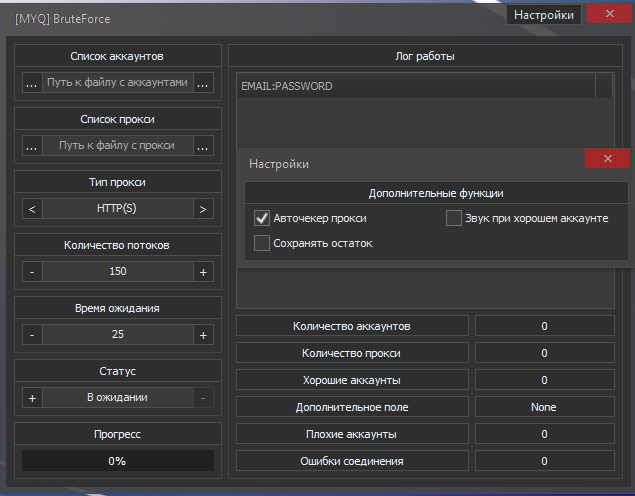Enable the Сохранять остаток checkbox
Screen dimensions: 635x496
(262, 243)
